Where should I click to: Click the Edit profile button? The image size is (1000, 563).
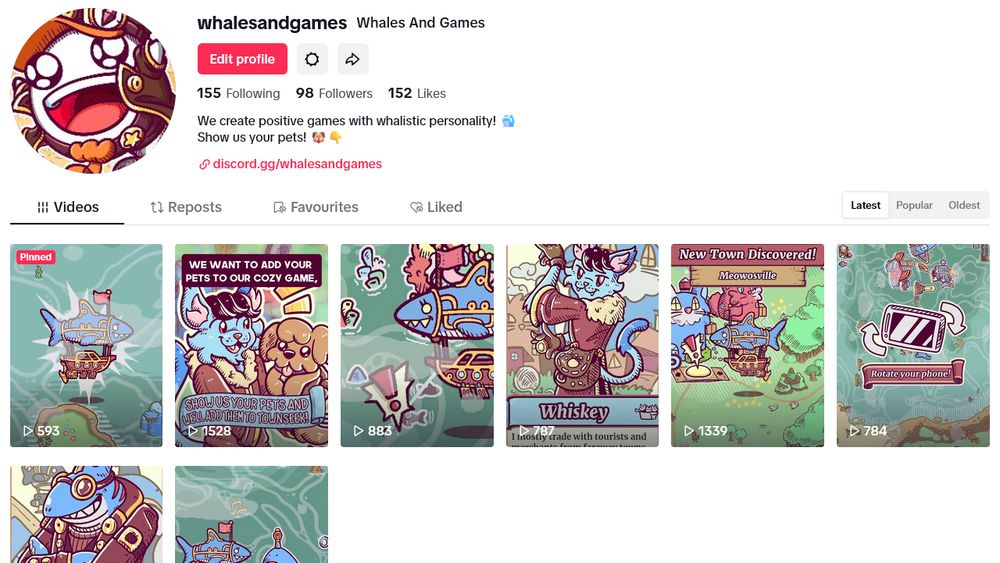point(242,59)
